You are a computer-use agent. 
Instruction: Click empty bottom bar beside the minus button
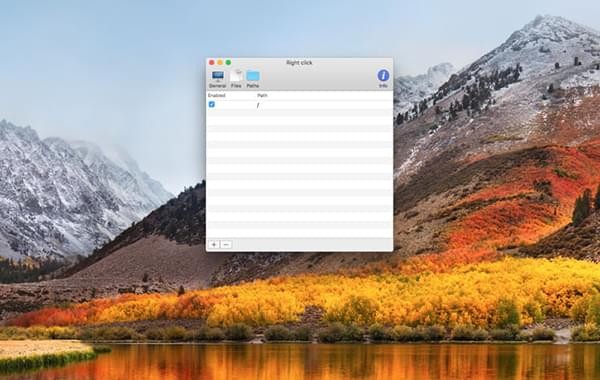[312, 245]
